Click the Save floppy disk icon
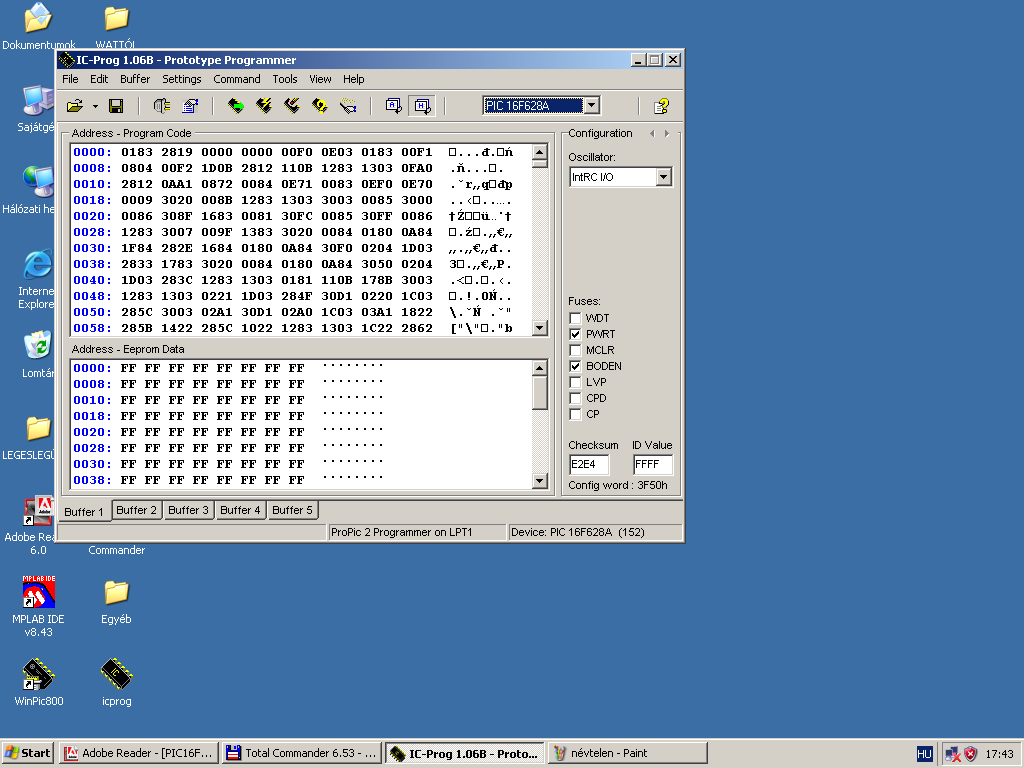The width and height of the screenshot is (1024, 768). [116, 106]
